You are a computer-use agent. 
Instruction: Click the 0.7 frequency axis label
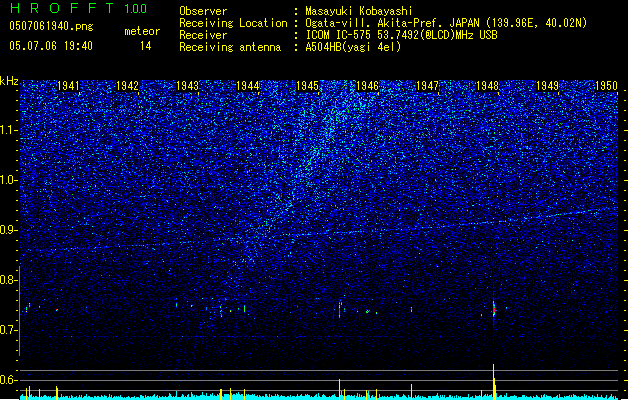pos(8,330)
